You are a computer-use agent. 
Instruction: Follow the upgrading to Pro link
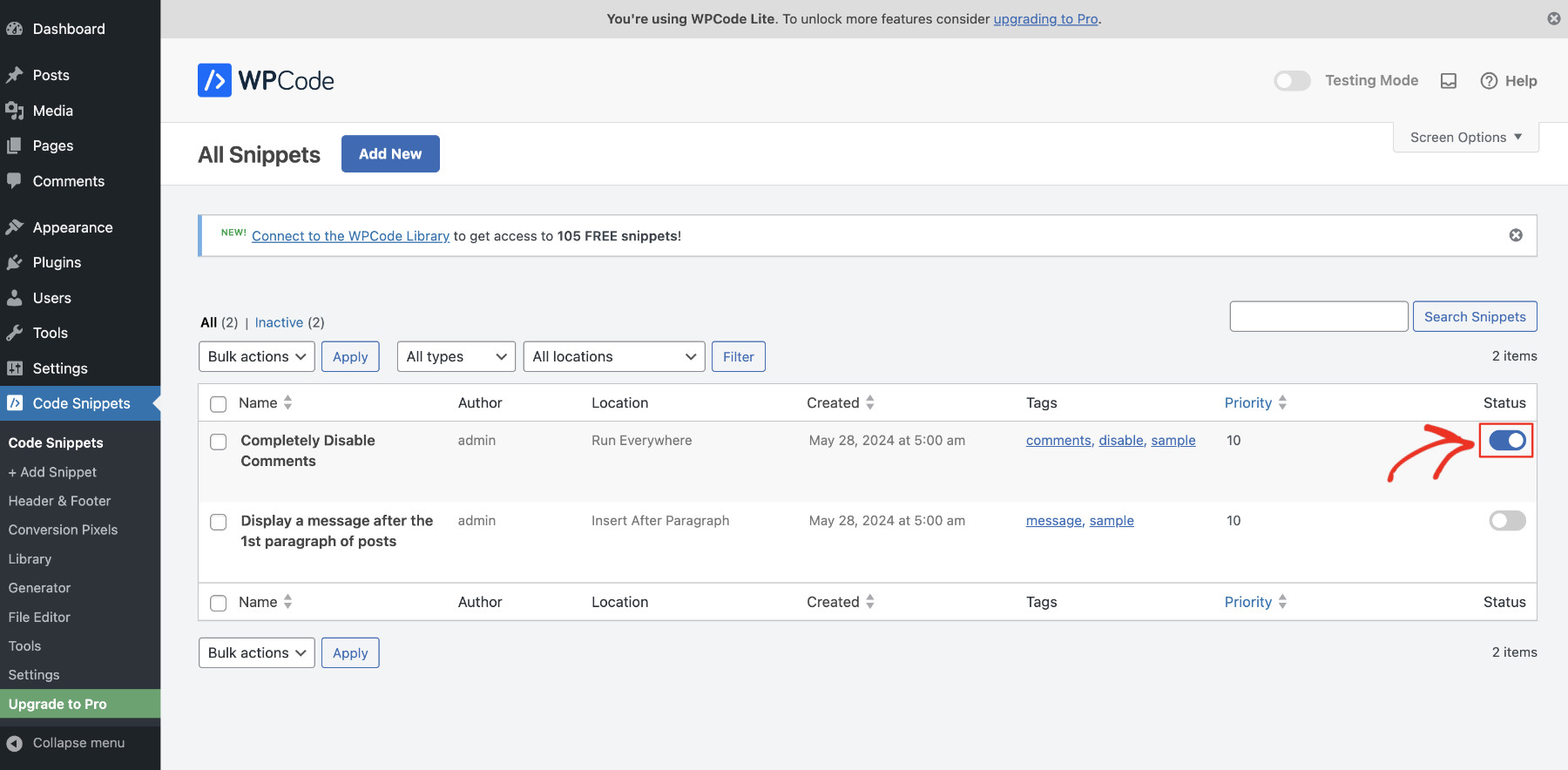[x=1045, y=18]
